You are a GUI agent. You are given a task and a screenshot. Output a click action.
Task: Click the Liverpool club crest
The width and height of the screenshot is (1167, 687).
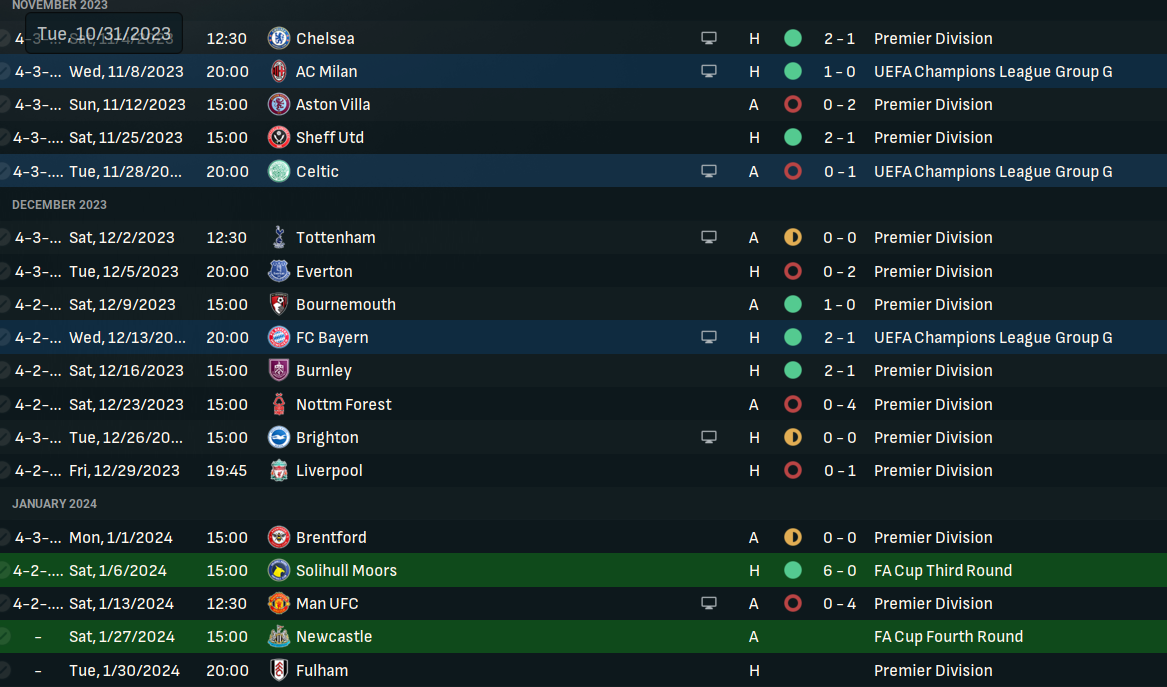pos(278,470)
